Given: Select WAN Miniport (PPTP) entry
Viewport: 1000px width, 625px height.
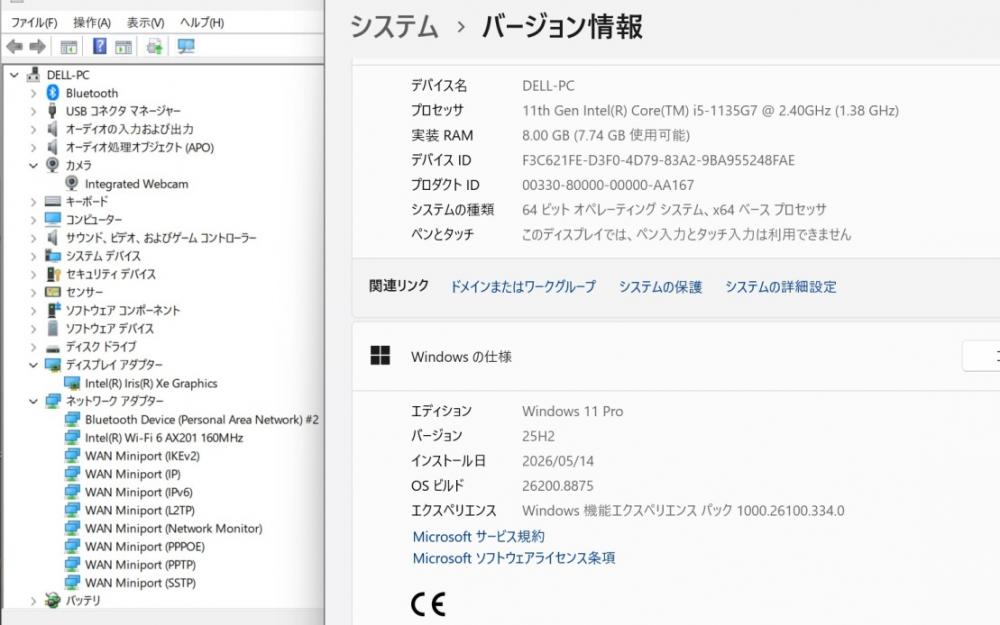Looking at the screenshot, I should click(140, 565).
